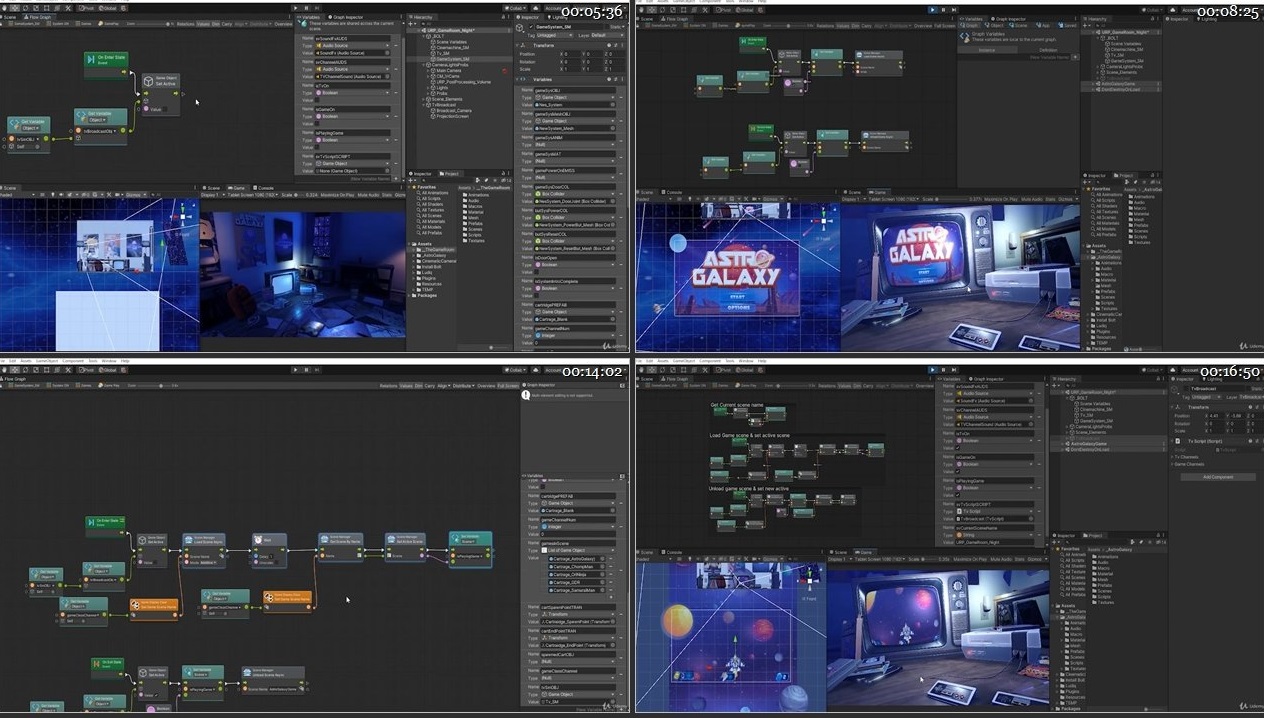Screen dimensions: 1264x718
Task: Click the Play icon in the 00:14:02 frame
Action: pos(297,370)
